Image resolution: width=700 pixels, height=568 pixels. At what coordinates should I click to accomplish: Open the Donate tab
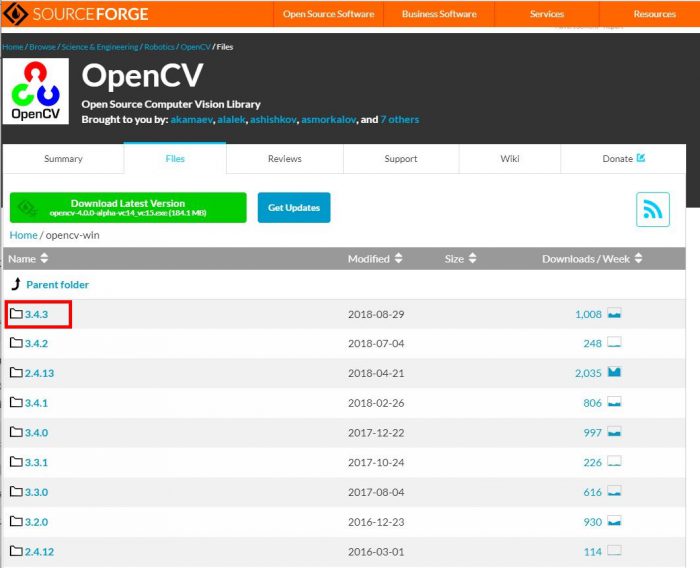[x=623, y=159]
